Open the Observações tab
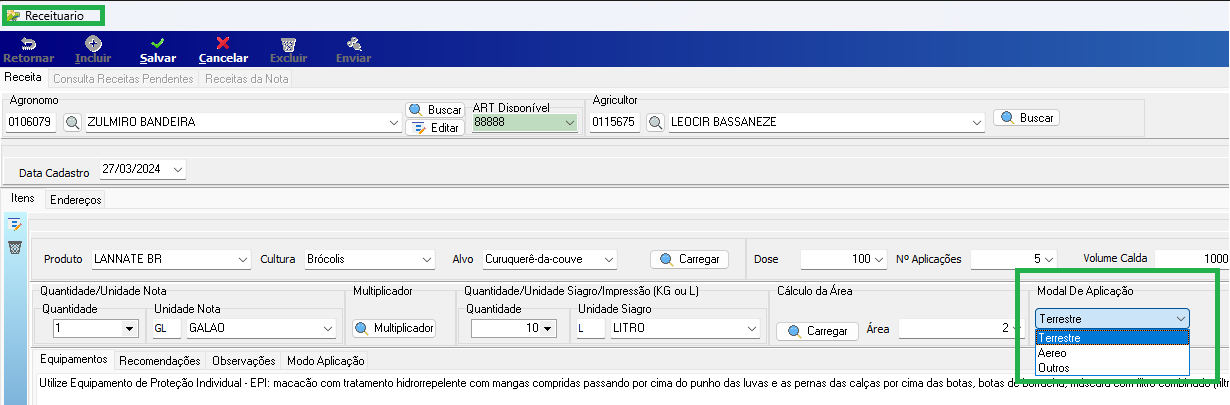Screen dimensions: 1230x405 (244, 360)
